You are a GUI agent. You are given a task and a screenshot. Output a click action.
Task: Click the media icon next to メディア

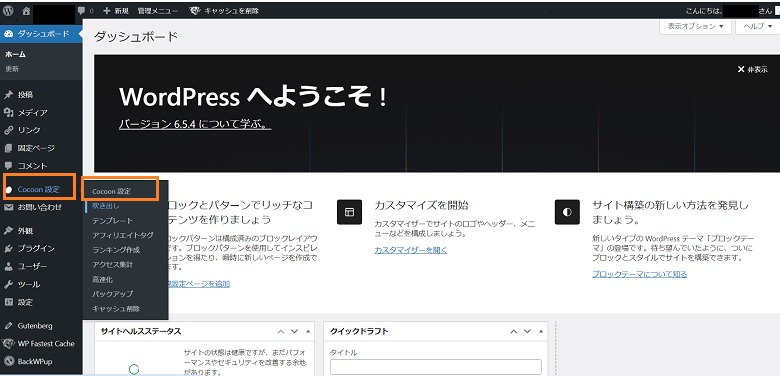pyautogui.click(x=8, y=112)
